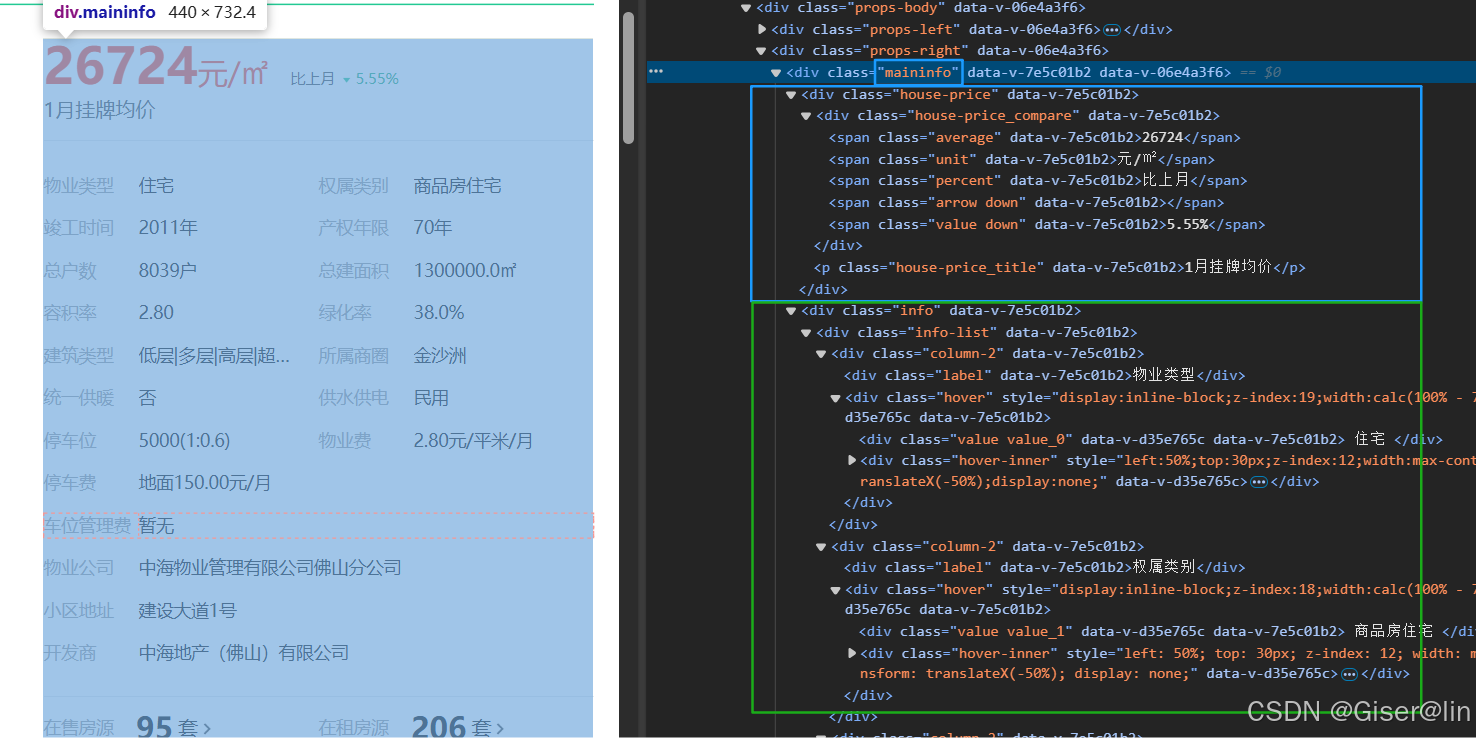1476x738 pixels.
Task: Click 中海物业管理有限公司佛山分公司 company name
Action: point(270,568)
